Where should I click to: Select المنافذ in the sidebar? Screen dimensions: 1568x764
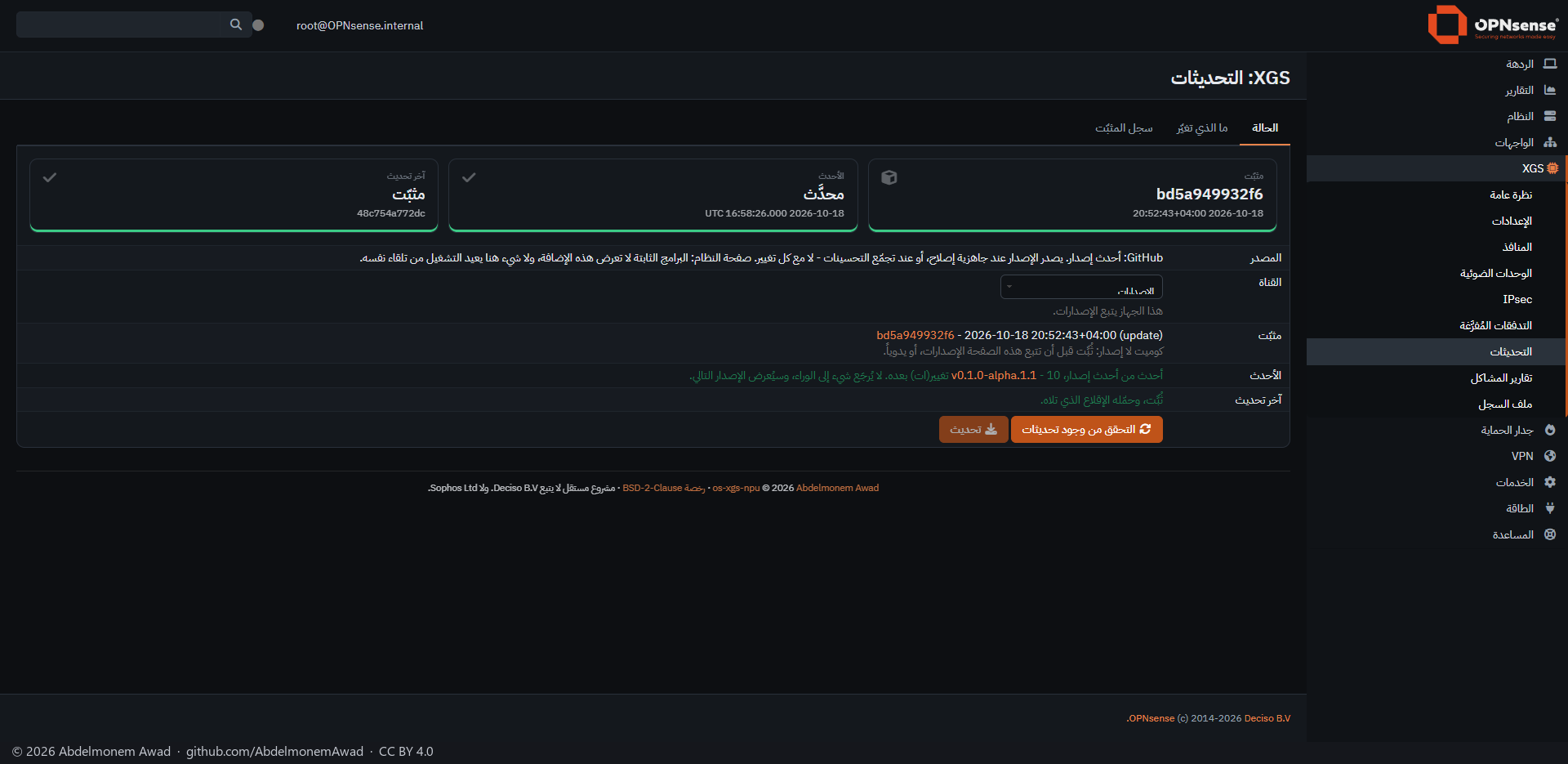pyautogui.click(x=1517, y=247)
